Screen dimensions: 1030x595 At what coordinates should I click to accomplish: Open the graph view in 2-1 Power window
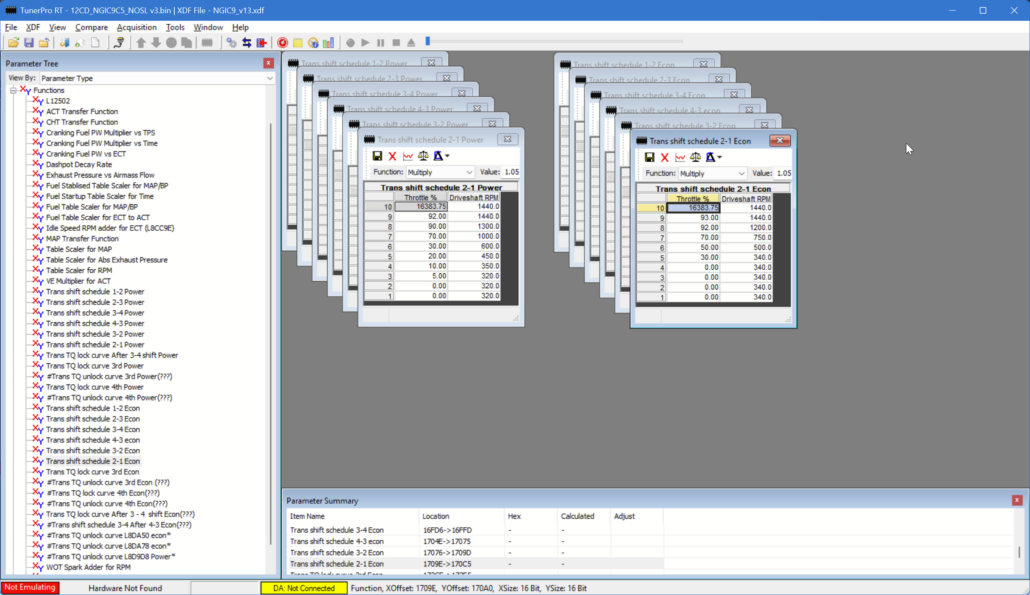408,156
